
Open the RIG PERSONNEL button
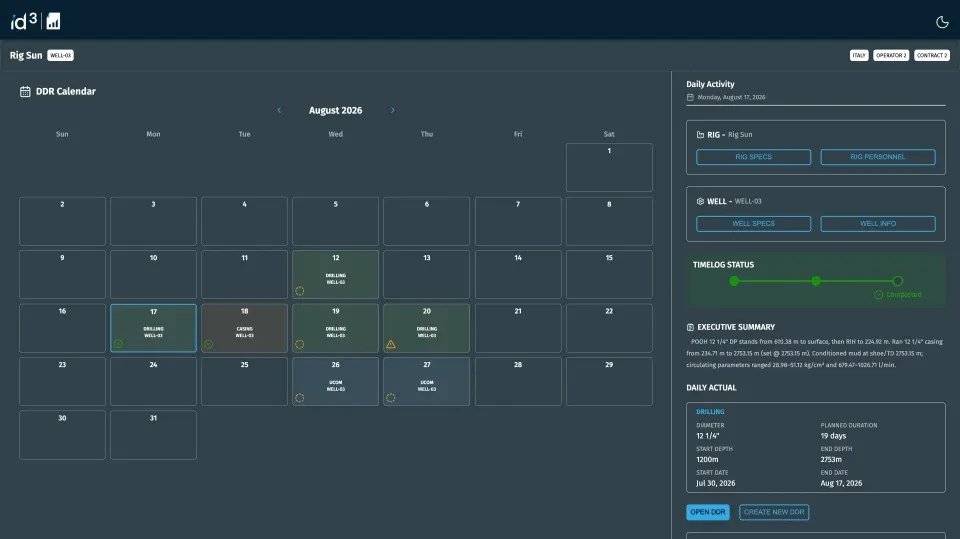click(878, 157)
